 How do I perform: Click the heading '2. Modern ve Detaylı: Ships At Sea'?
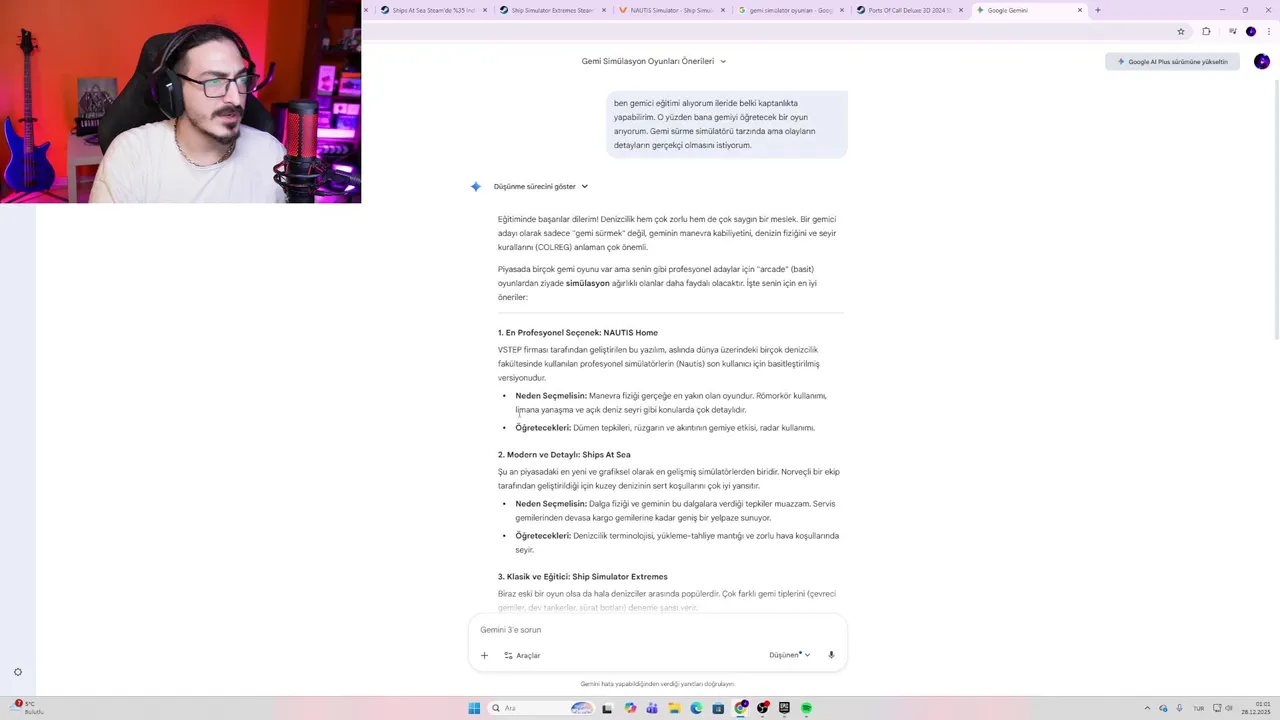[x=564, y=455]
